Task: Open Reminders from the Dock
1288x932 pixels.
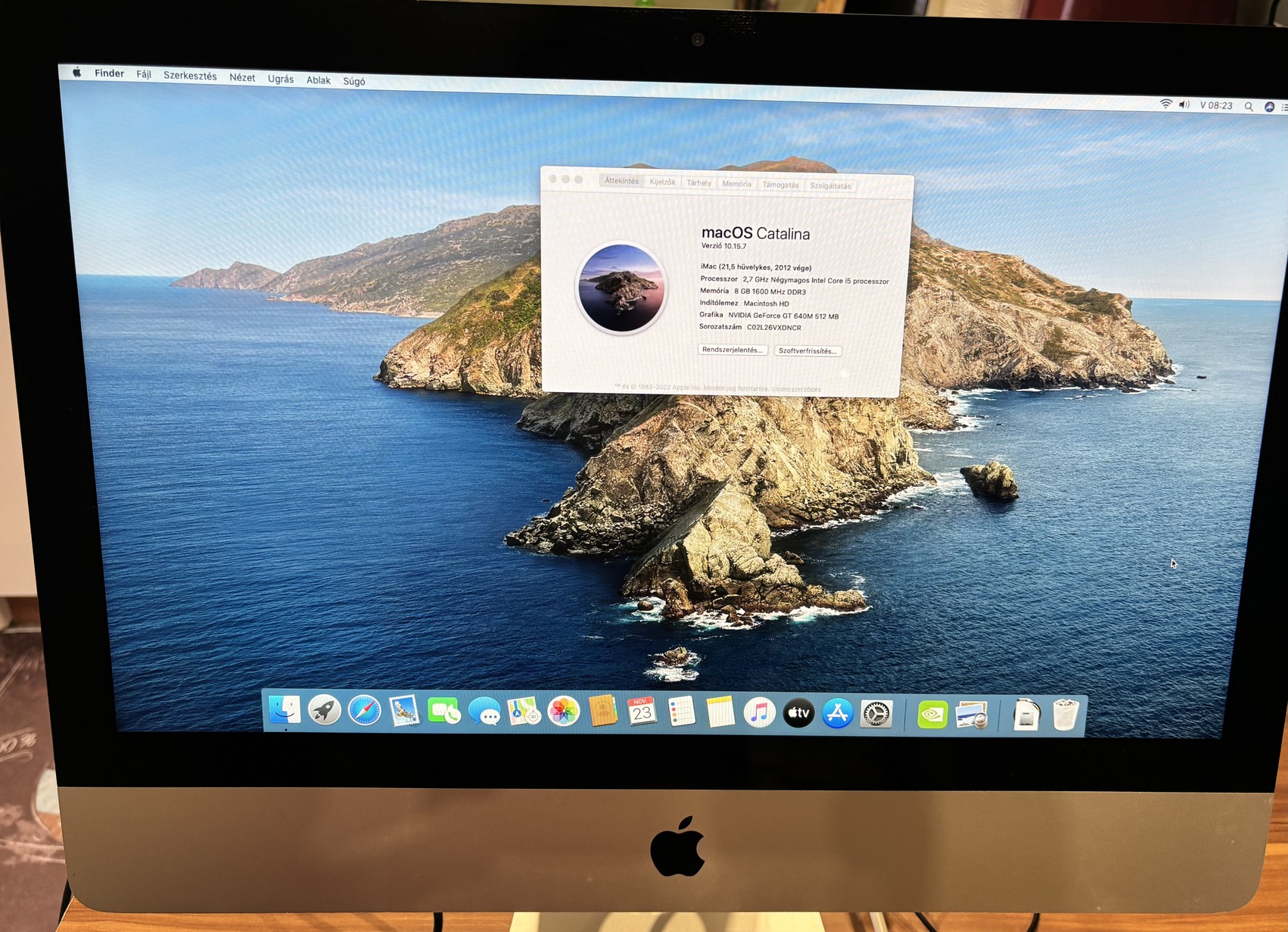Action: click(x=682, y=712)
